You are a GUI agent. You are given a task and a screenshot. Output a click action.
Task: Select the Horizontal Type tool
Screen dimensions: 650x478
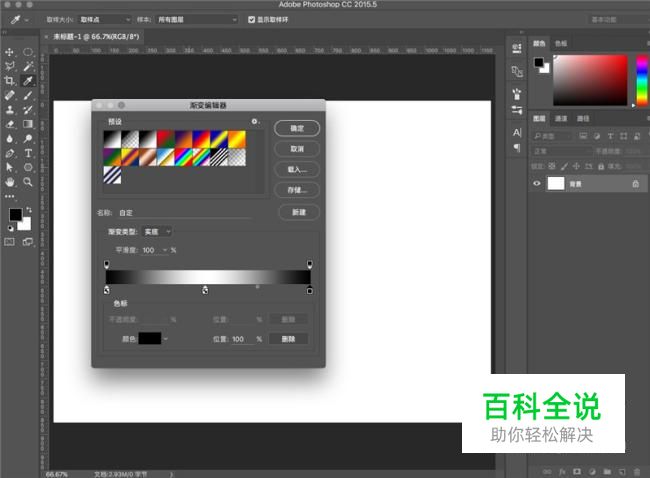point(28,154)
